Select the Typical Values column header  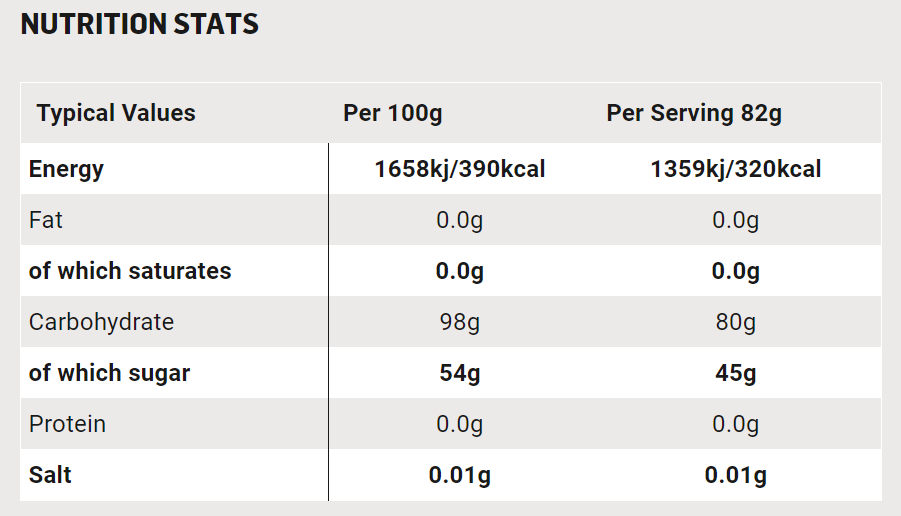pyautogui.click(x=116, y=113)
